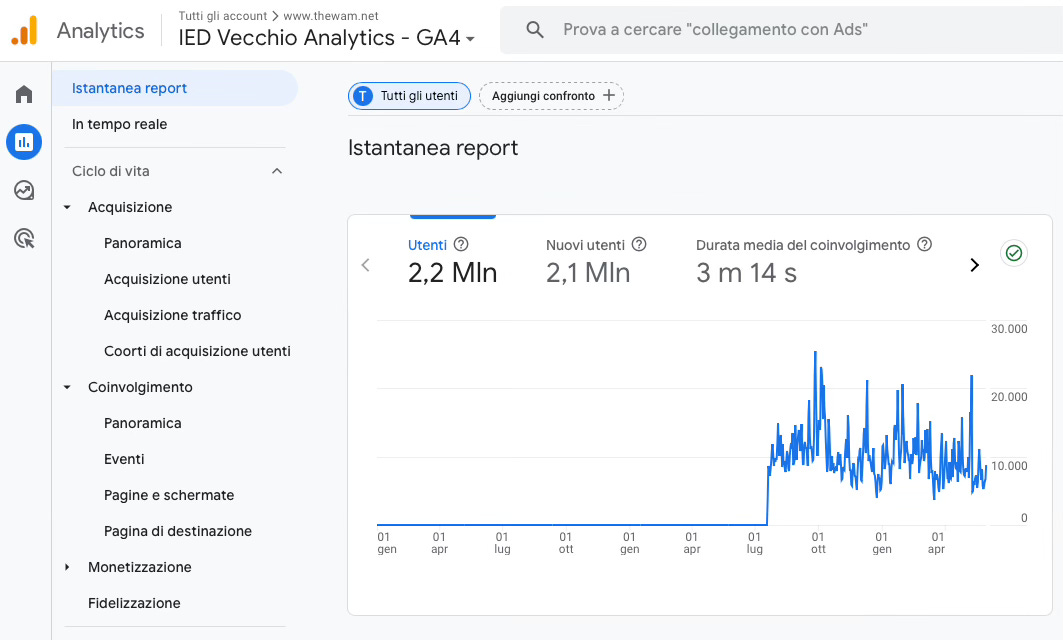Viewport: 1063px width, 640px height.
Task: Open property selector IED Vecchio Analytics - GA4
Action: click(327, 38)
